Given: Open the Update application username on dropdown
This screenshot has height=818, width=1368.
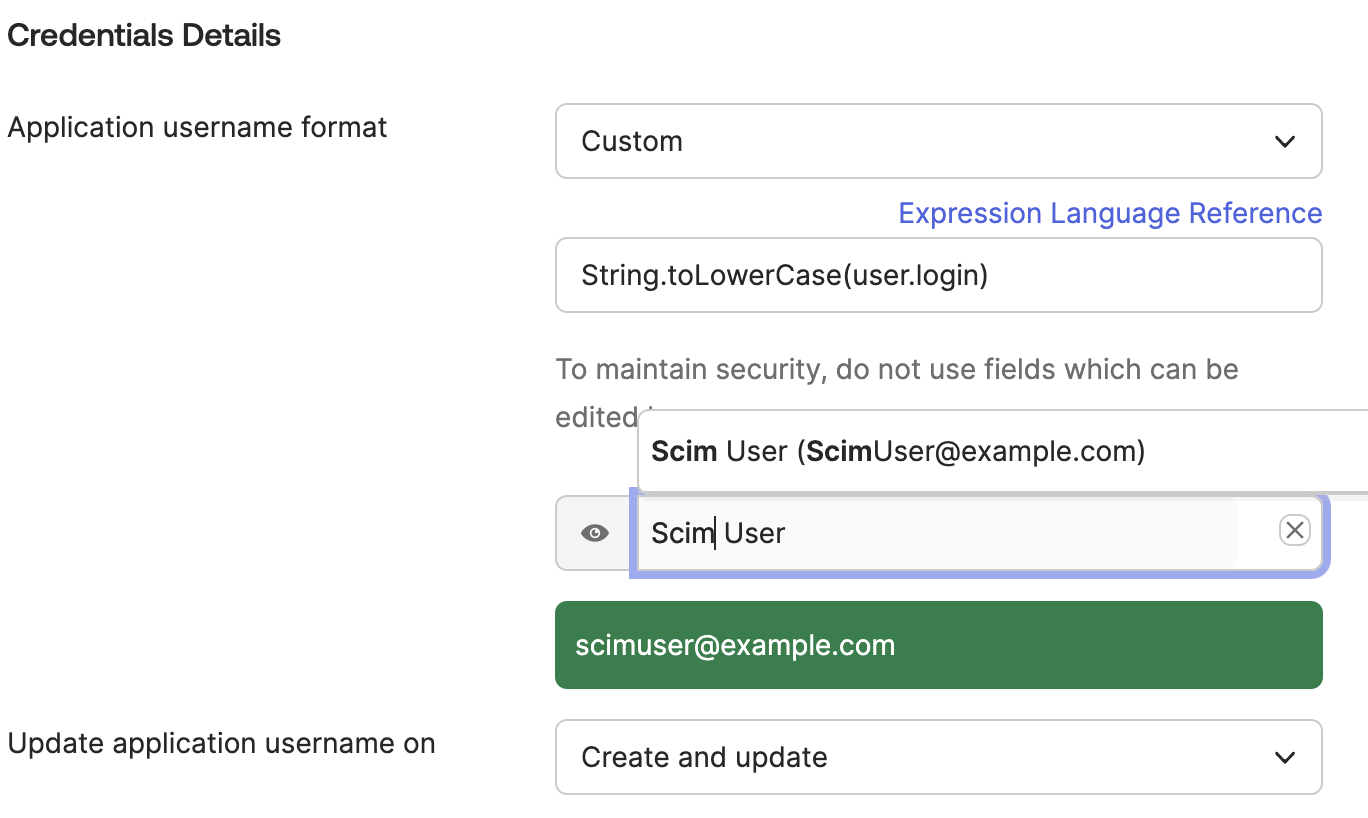Looking at the screenshot, I should pos(938,757).
